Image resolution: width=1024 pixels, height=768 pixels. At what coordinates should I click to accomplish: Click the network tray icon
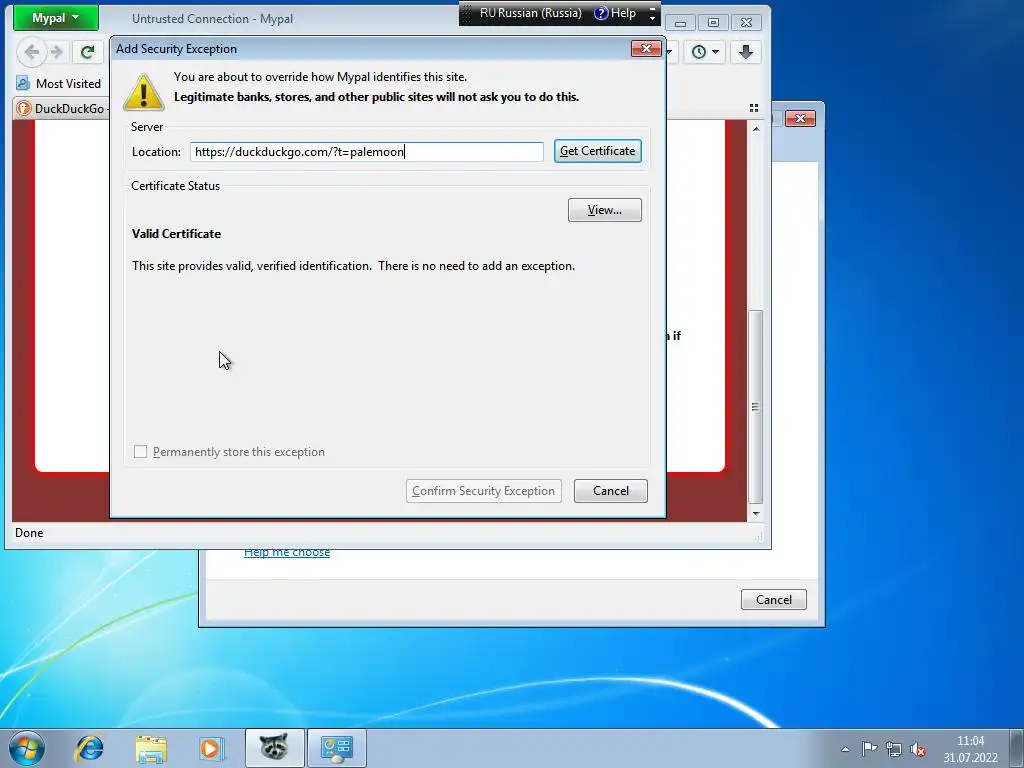point(893,749)
